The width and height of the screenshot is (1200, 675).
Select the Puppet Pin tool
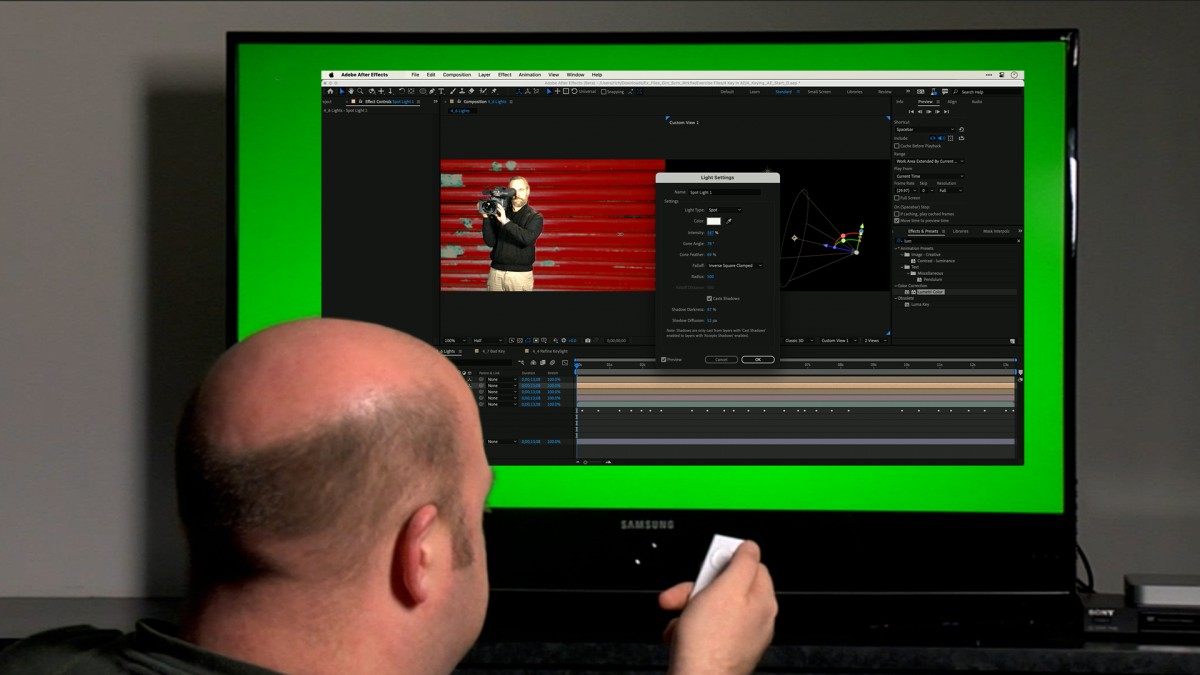(x=494, y=91)
